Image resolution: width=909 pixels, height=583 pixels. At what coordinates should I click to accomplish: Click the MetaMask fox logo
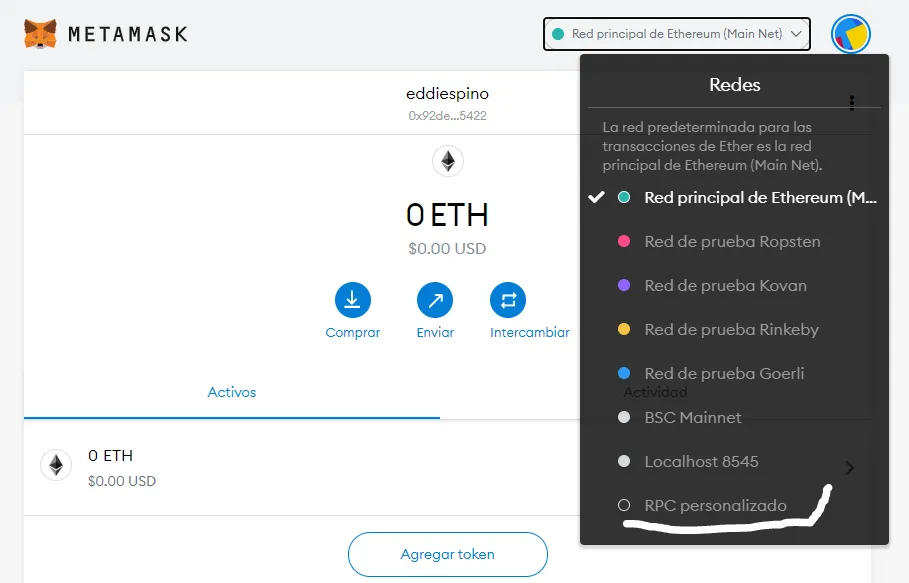click(41, 34)
